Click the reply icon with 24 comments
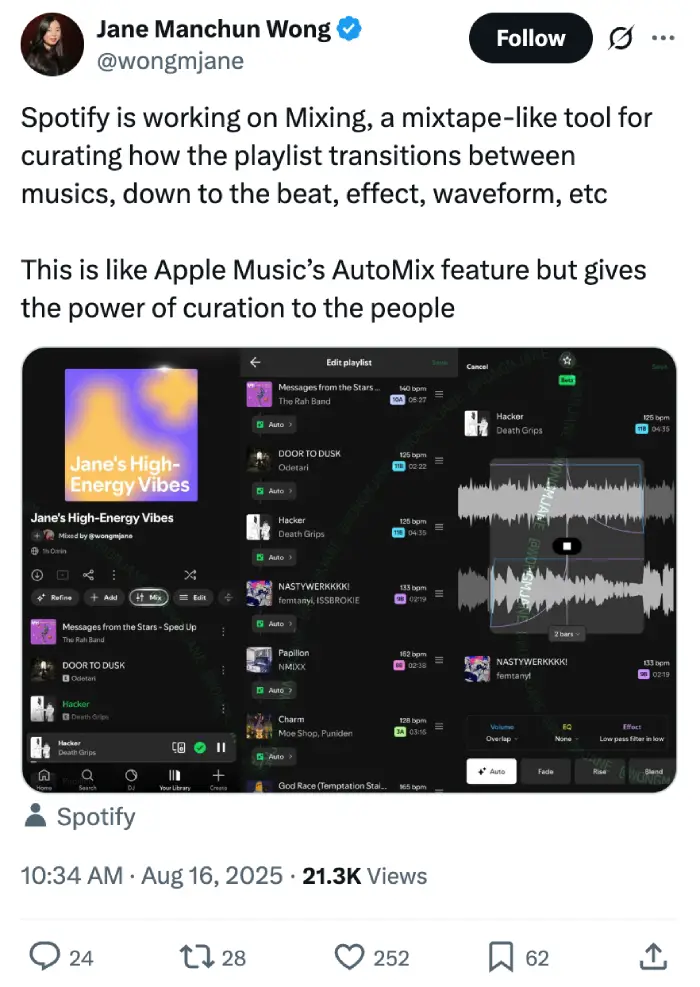The image size is (700, 987). coord(45,957)
